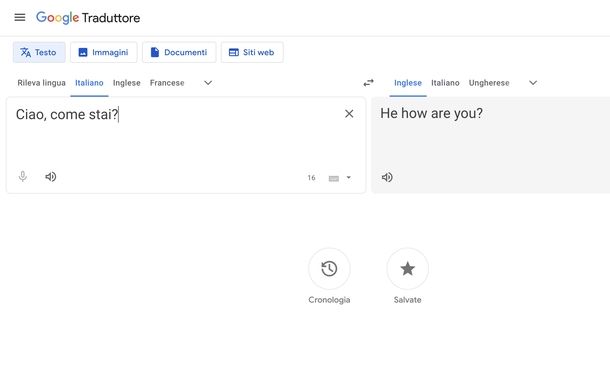The width and height of the screenshot is (610, 389).
Task: Switch to Documenti translation mode
Action: tap(179, 52)
